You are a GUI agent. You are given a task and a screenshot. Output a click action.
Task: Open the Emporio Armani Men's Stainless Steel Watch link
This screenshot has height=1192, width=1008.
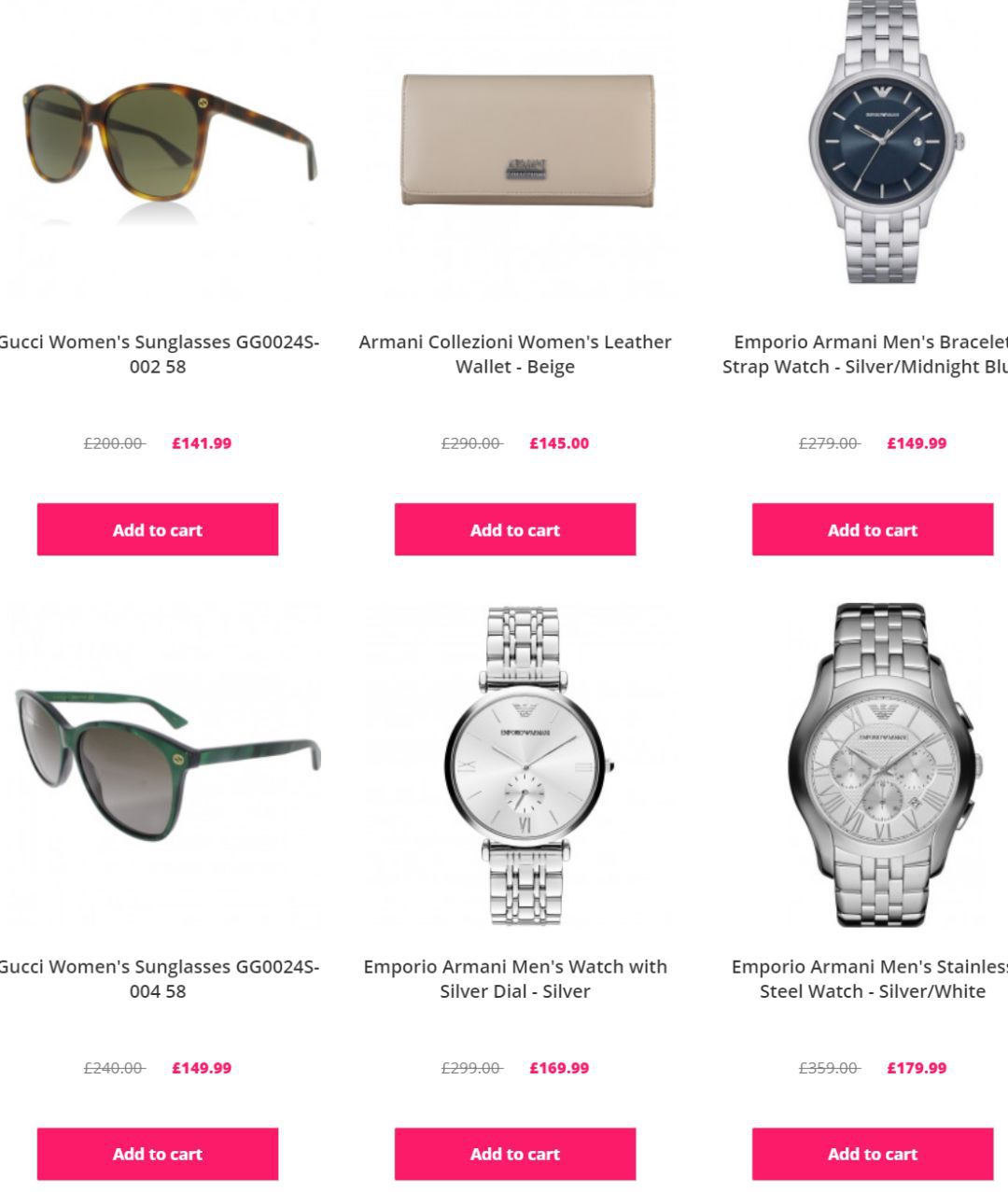click(x=870, y=978)
